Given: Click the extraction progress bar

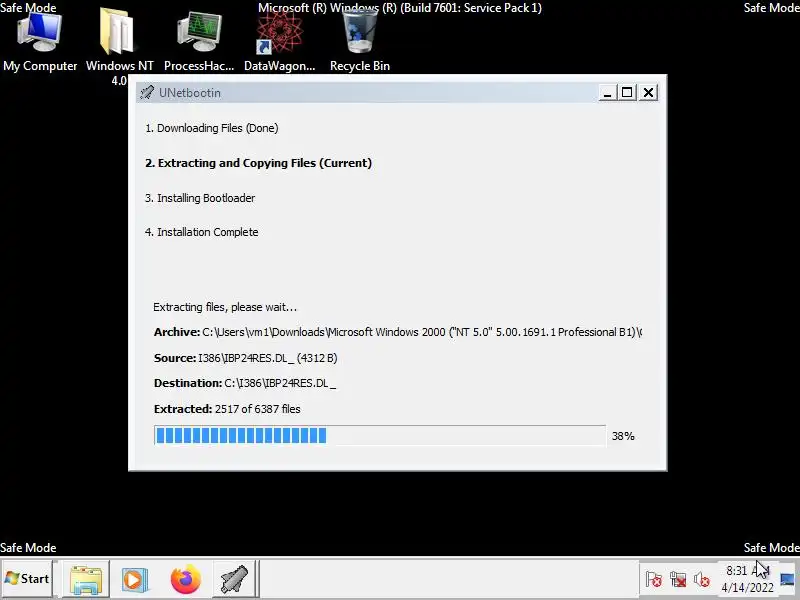Looking at the screenshot, I should click(x=380, y=435).
